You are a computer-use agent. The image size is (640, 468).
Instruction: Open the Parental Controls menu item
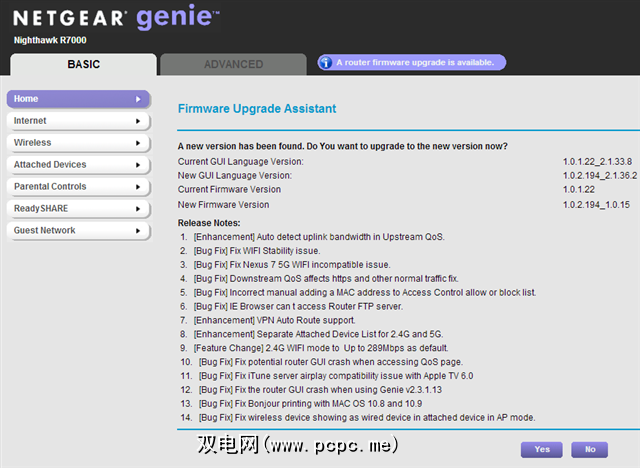pyautogui.click(x=78, y=187)
